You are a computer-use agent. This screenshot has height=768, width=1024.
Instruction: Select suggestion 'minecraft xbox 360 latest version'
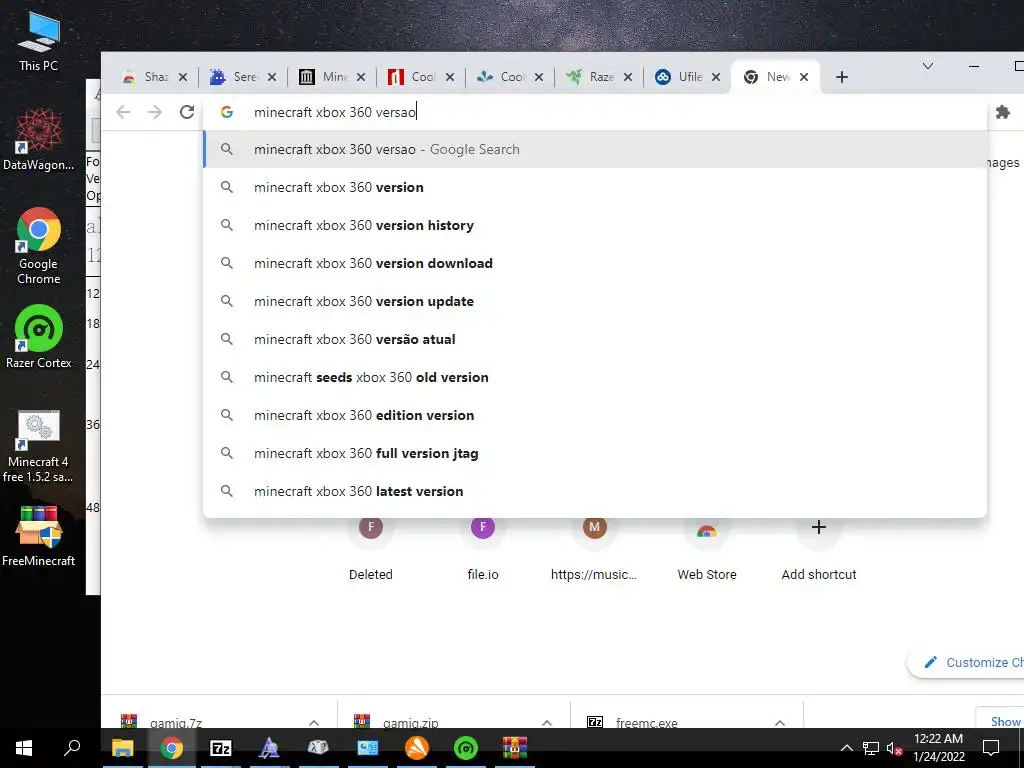595,491
